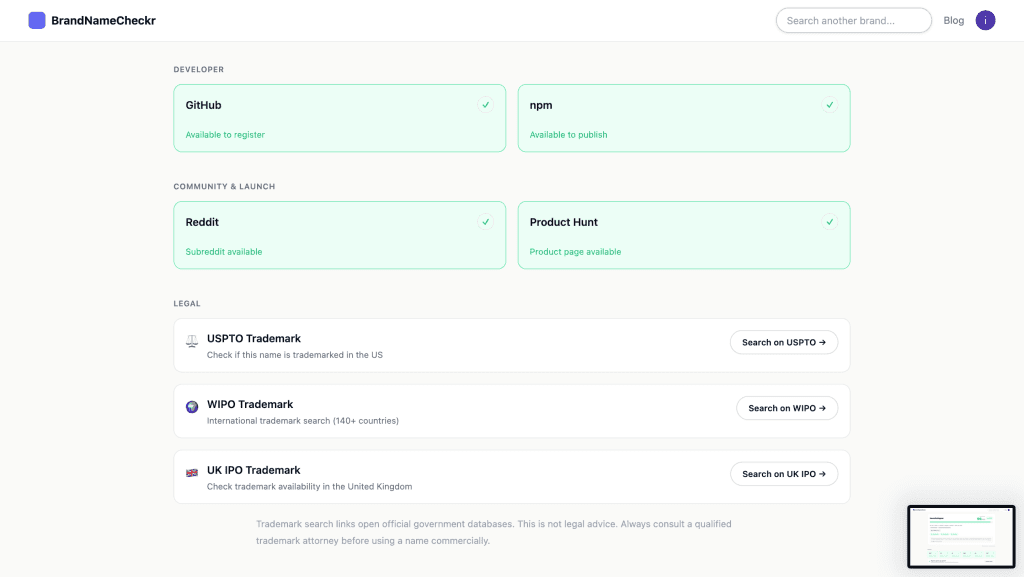The width and height of the screenshot is (1024, 577).
Task: Focus the Search another brand field
Action: pyautogui.click(x=854, y=20)
